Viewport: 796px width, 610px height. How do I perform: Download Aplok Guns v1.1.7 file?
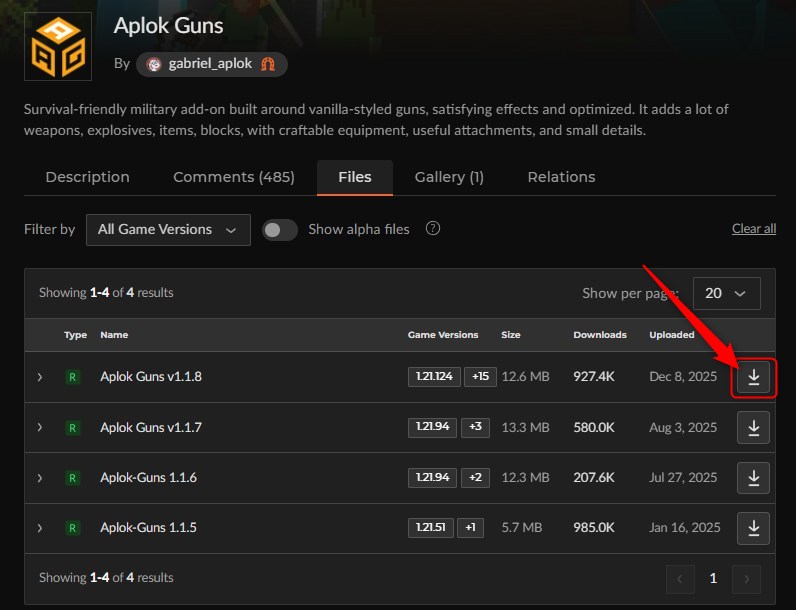[753, 428]
